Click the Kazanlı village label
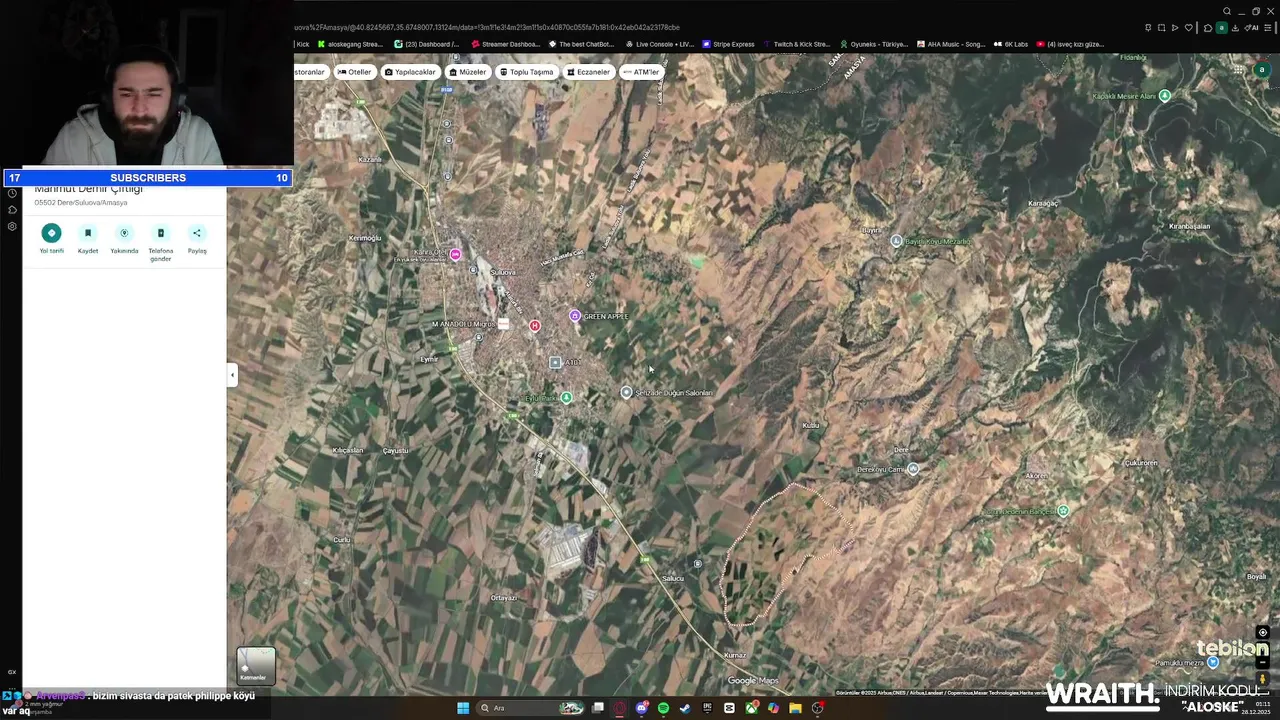 point(370,160)
